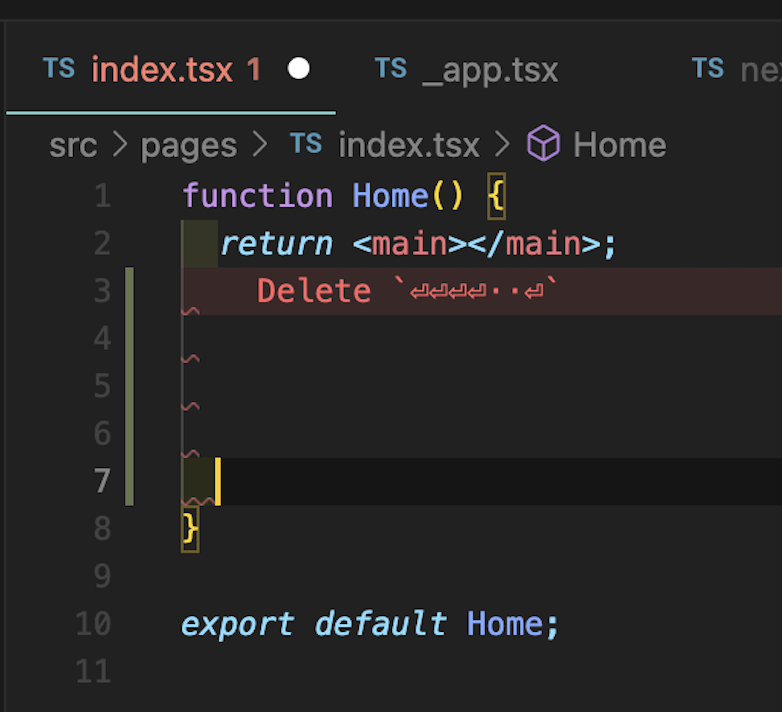Click the TypeScript icon on _app.tsx tab
Viewport: 782px width, 712px height.
pyautogui.click(x=391, y=68)
